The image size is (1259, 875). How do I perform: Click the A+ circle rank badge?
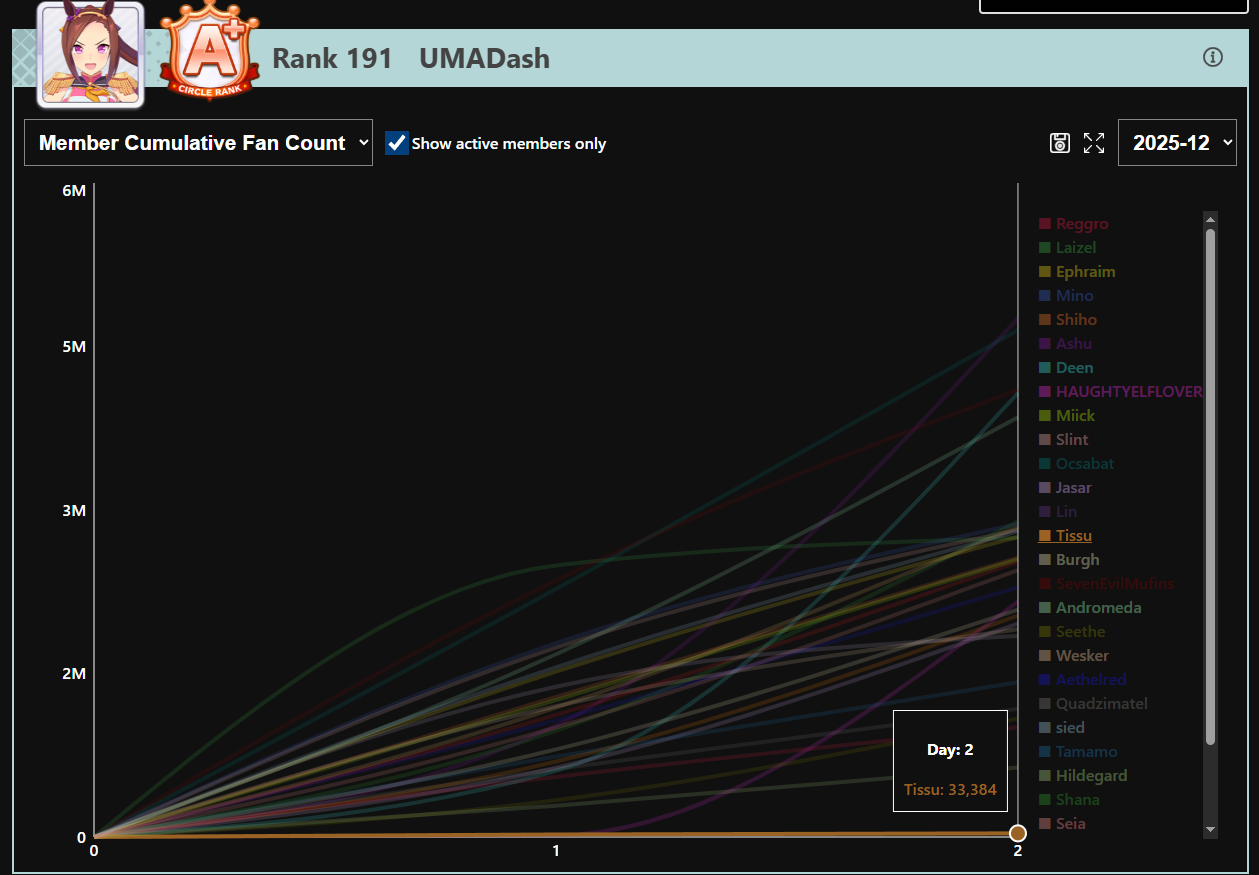tap(210, 52)
